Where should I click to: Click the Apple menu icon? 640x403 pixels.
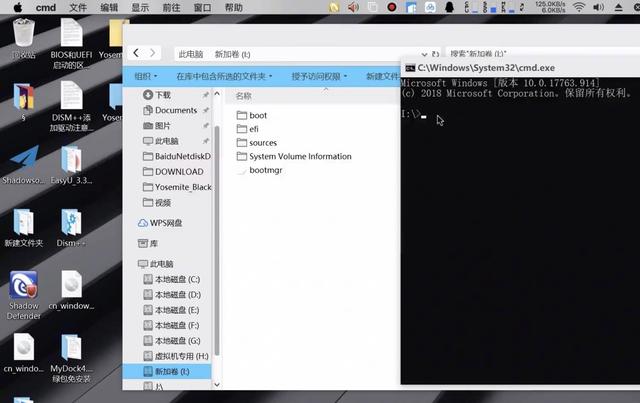(18, 7)
